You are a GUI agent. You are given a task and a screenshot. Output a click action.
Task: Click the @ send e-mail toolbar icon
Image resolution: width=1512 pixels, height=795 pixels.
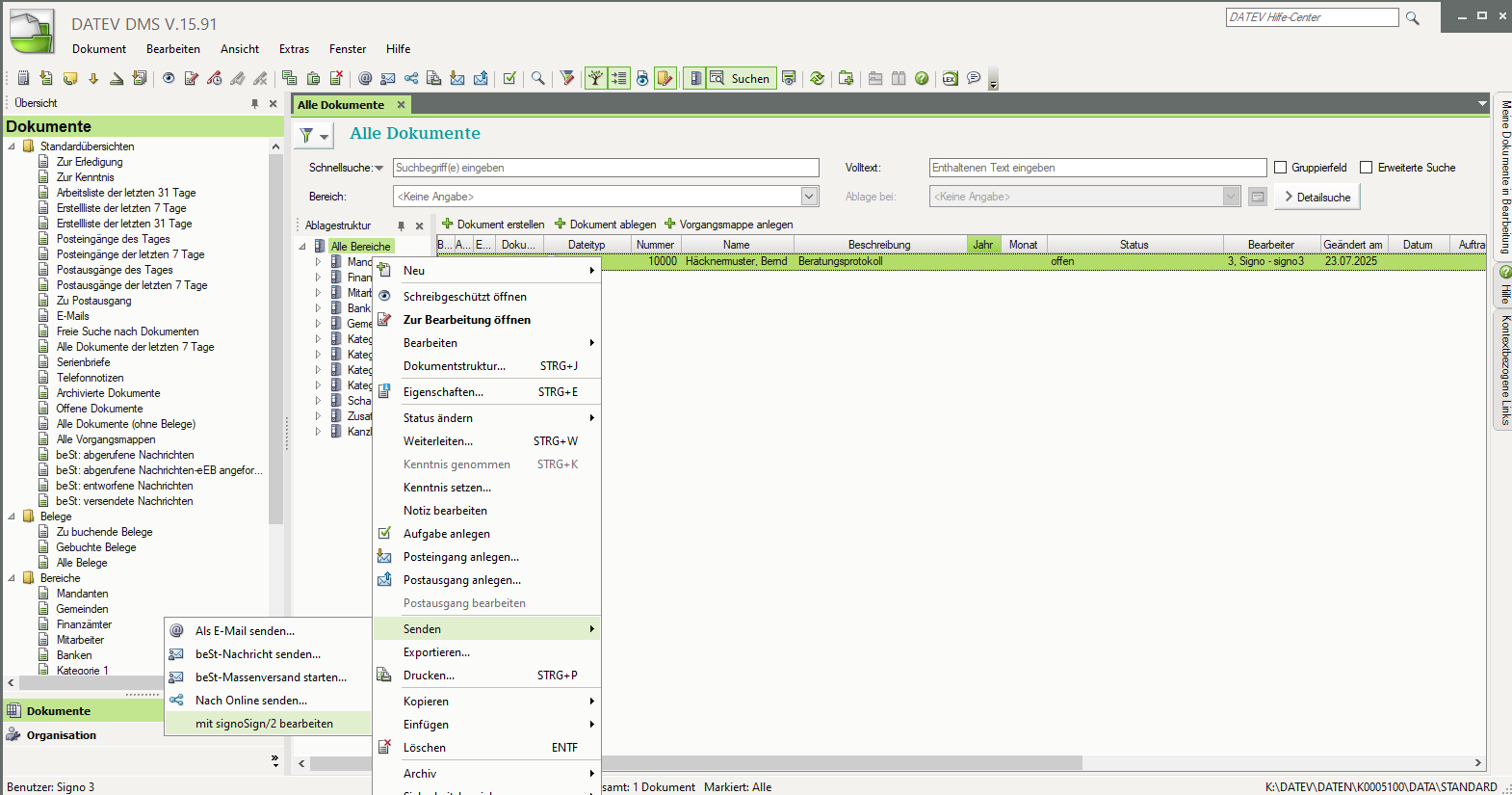tap(365, 78)
